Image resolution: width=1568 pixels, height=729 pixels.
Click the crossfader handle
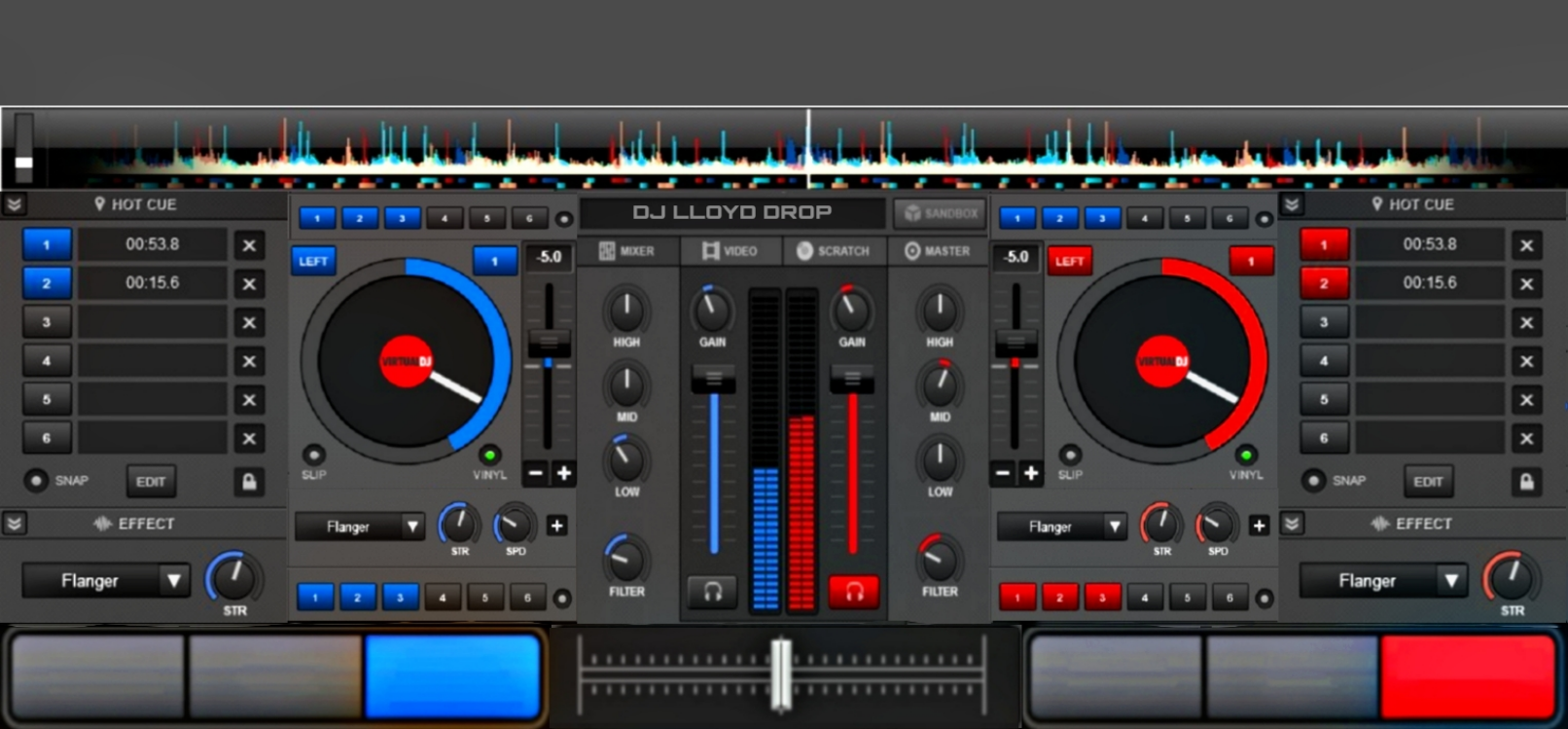coord(781,674)
